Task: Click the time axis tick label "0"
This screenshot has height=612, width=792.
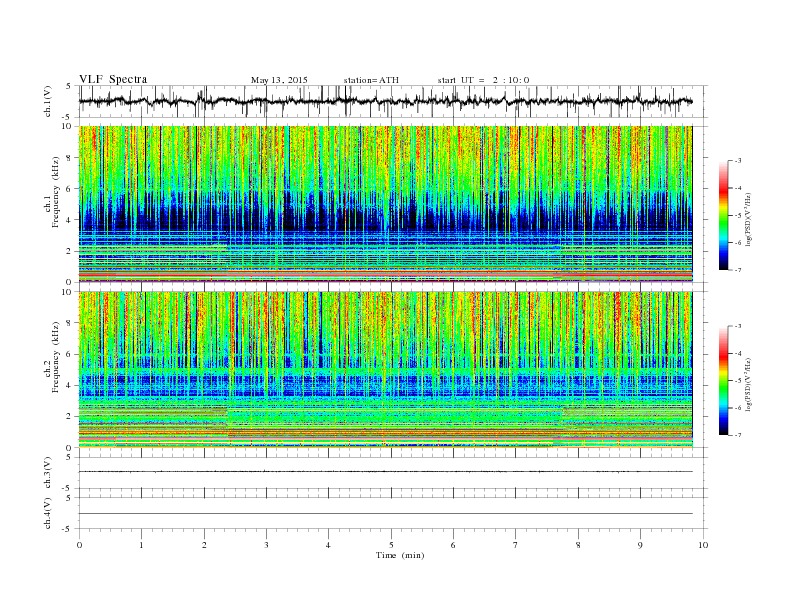Action: point(79,545)
